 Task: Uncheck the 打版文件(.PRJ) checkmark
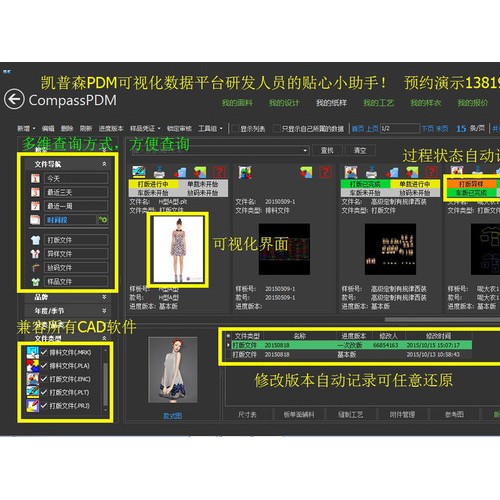tap(44, 405)
